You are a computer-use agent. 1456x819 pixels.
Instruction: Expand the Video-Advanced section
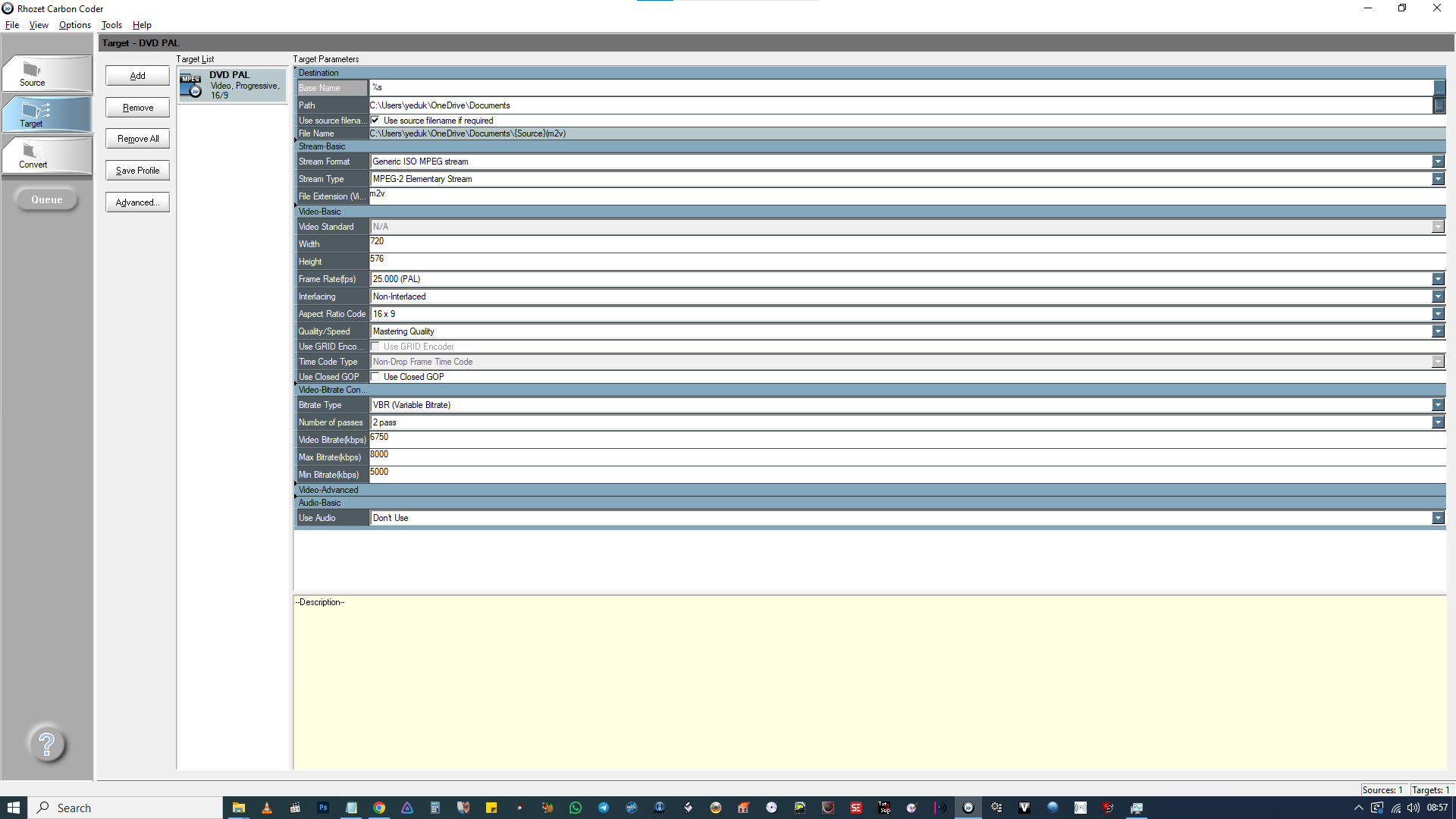click(870, 490)
